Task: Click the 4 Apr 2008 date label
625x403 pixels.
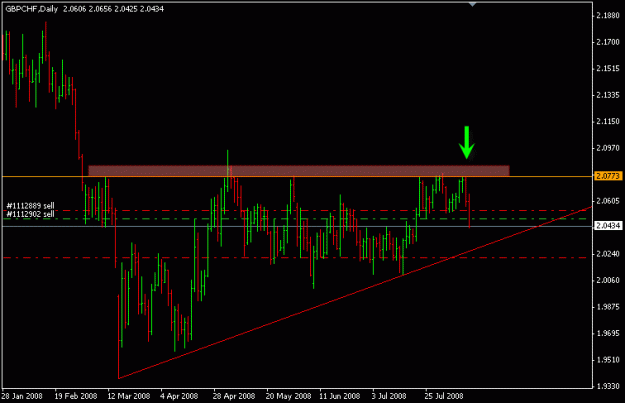Action: click(x=179, y=396)
